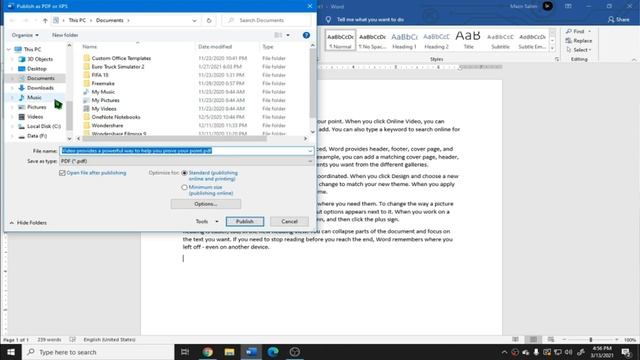Open the PDF Options button

tap(206, 204)
